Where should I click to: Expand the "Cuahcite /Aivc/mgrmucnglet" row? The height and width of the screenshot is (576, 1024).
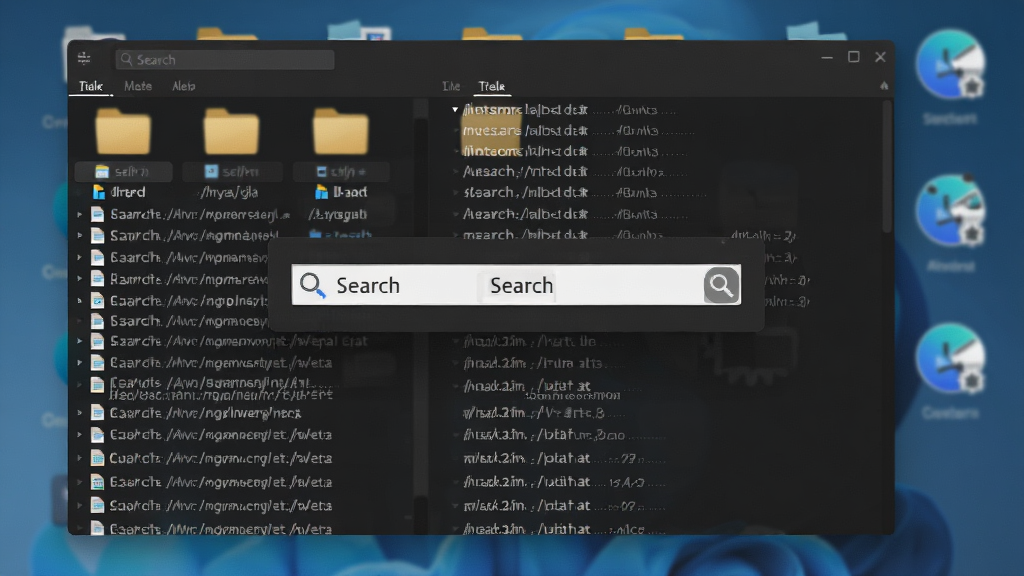coord(80,458)
